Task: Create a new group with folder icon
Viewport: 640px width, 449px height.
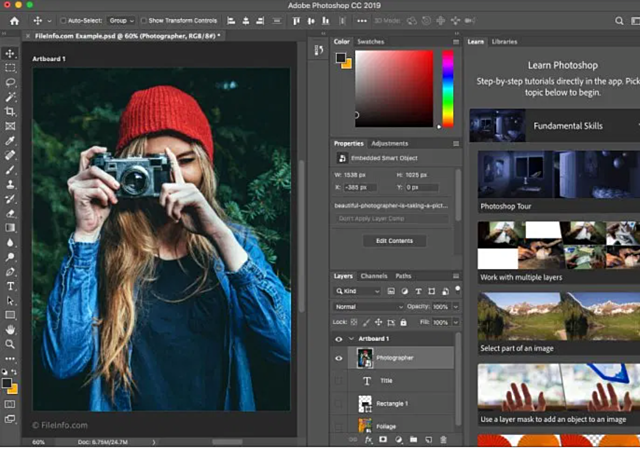Action: [x=413, y=440]
